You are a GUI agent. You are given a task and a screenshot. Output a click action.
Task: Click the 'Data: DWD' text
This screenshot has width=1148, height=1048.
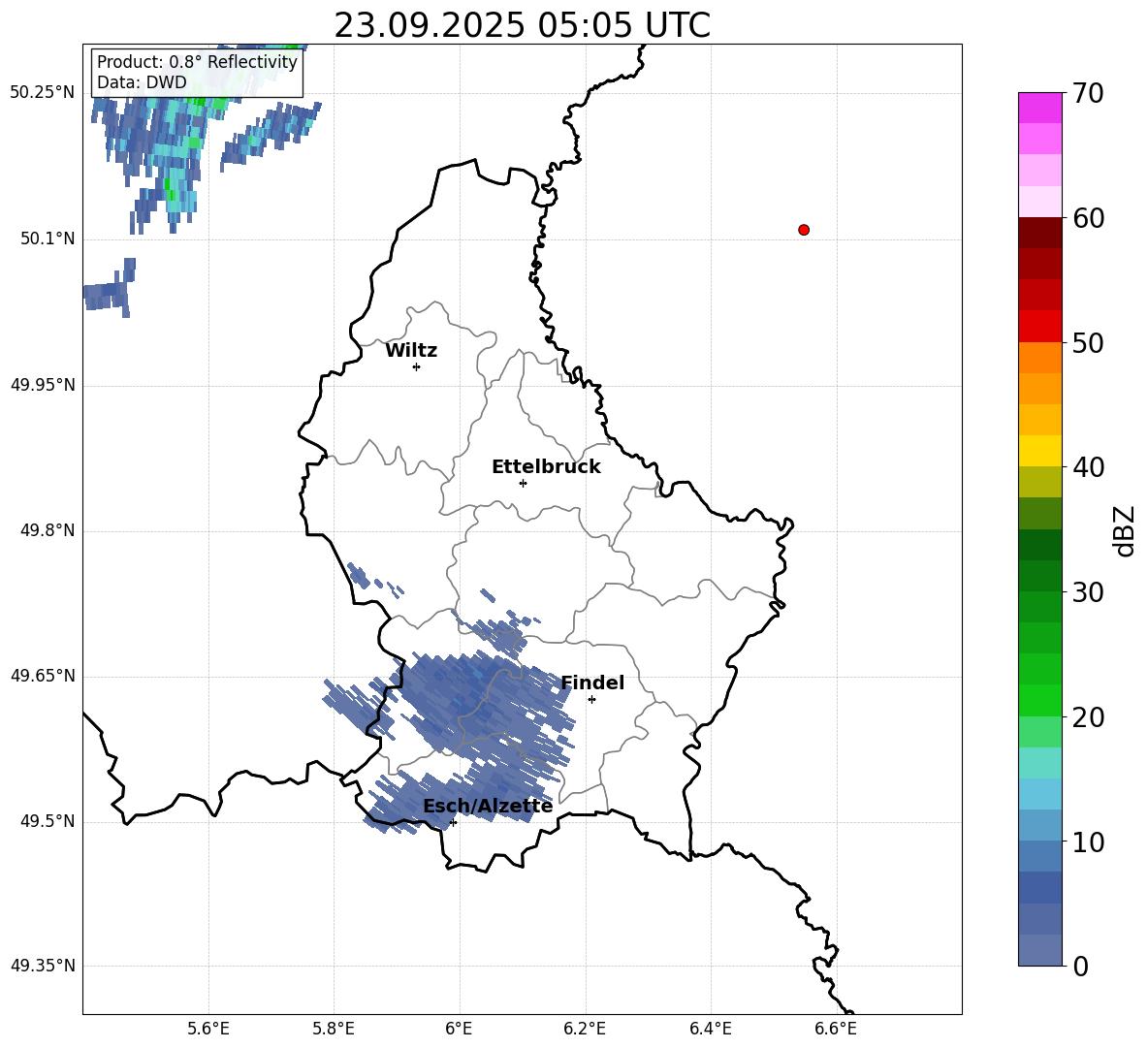pos(142,82)
